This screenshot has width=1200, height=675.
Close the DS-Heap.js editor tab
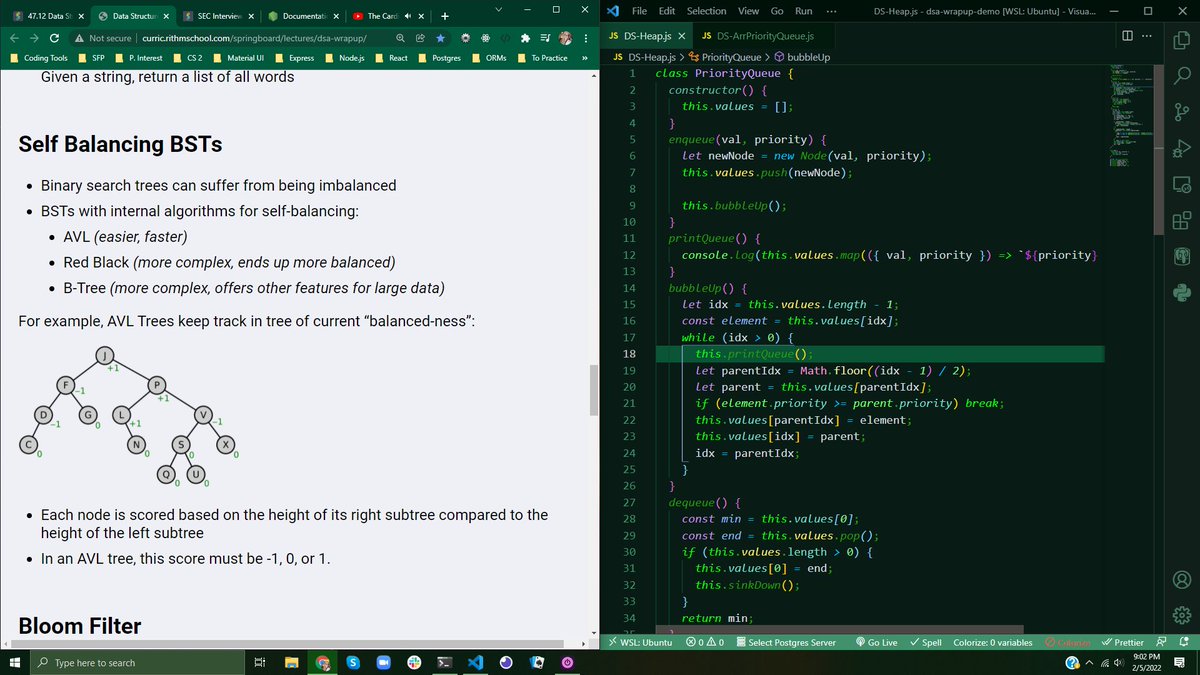click(x=682, y=36)
